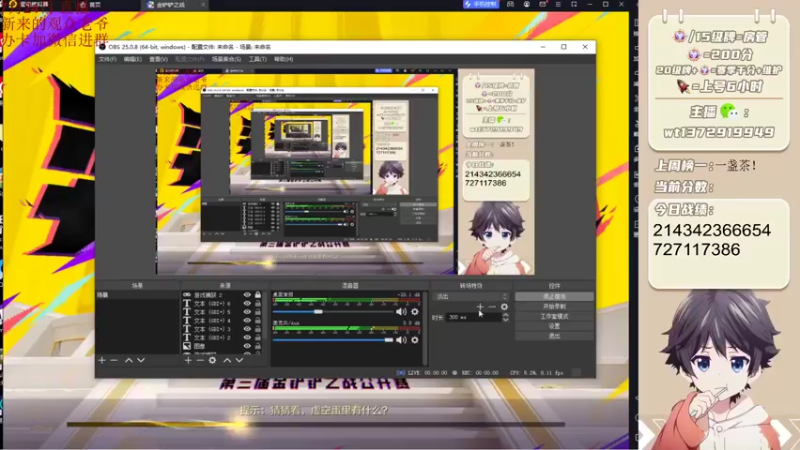Click the 停止推流 button

point(554,296)
